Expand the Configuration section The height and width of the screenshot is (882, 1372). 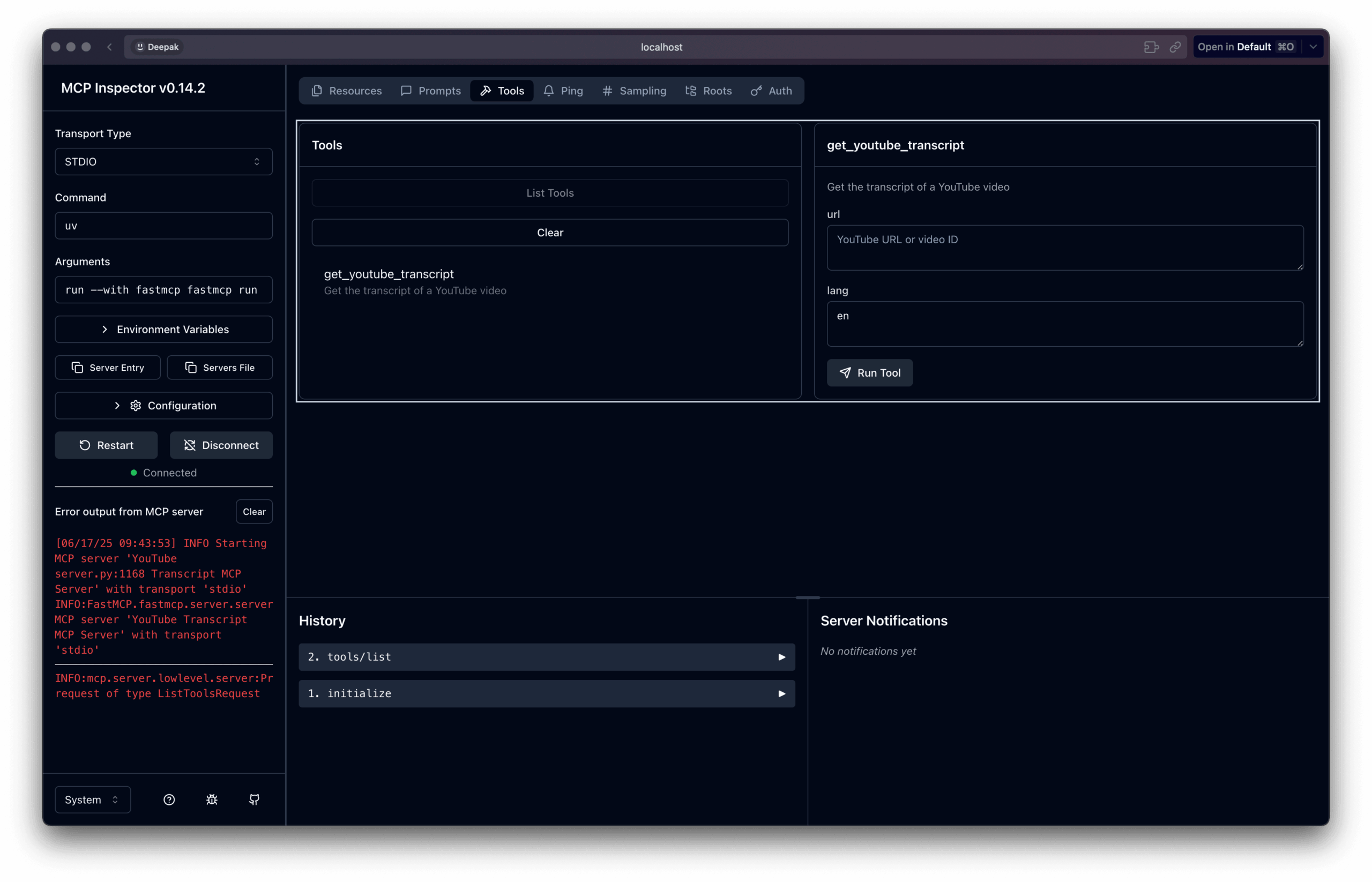click(x=164, y=406)
